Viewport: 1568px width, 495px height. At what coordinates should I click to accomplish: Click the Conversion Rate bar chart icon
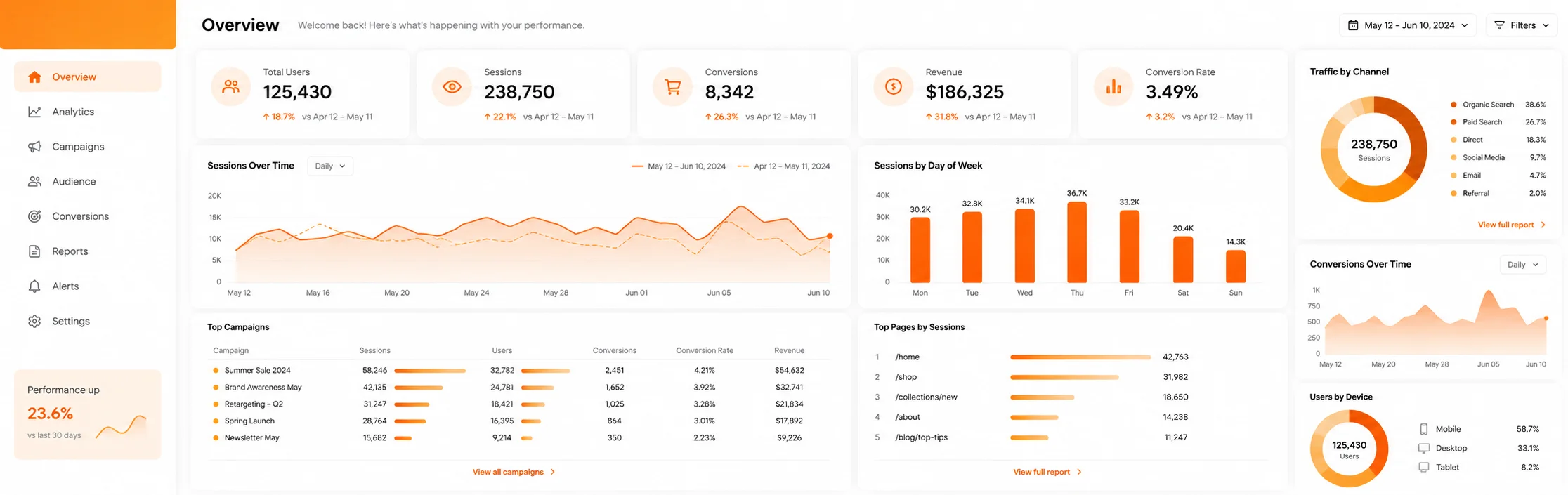point(1113,87)
